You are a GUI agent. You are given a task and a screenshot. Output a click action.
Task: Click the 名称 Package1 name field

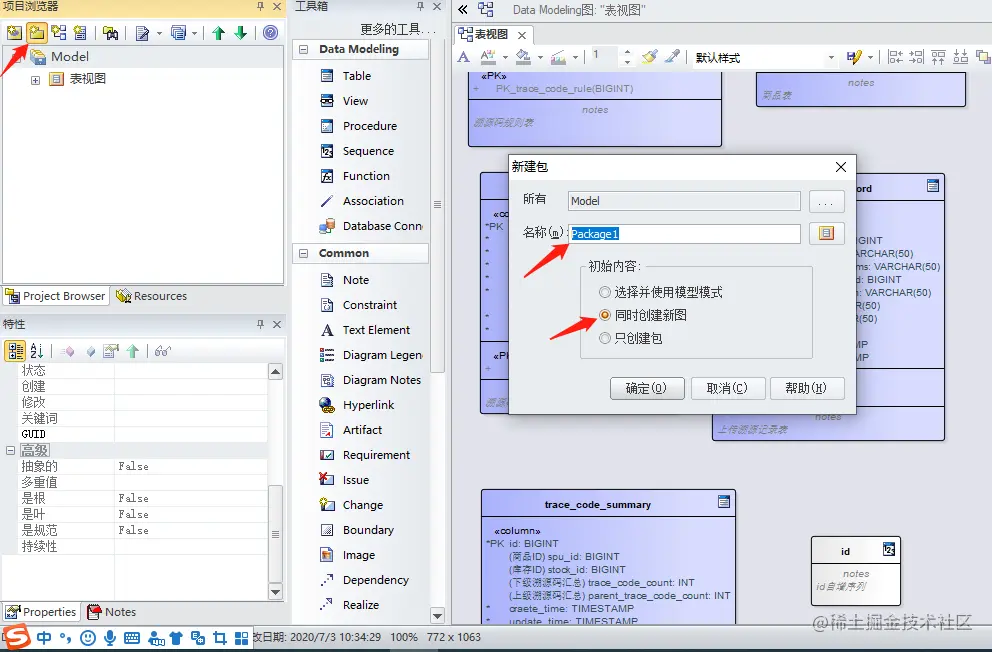click(x=684, y=234)
